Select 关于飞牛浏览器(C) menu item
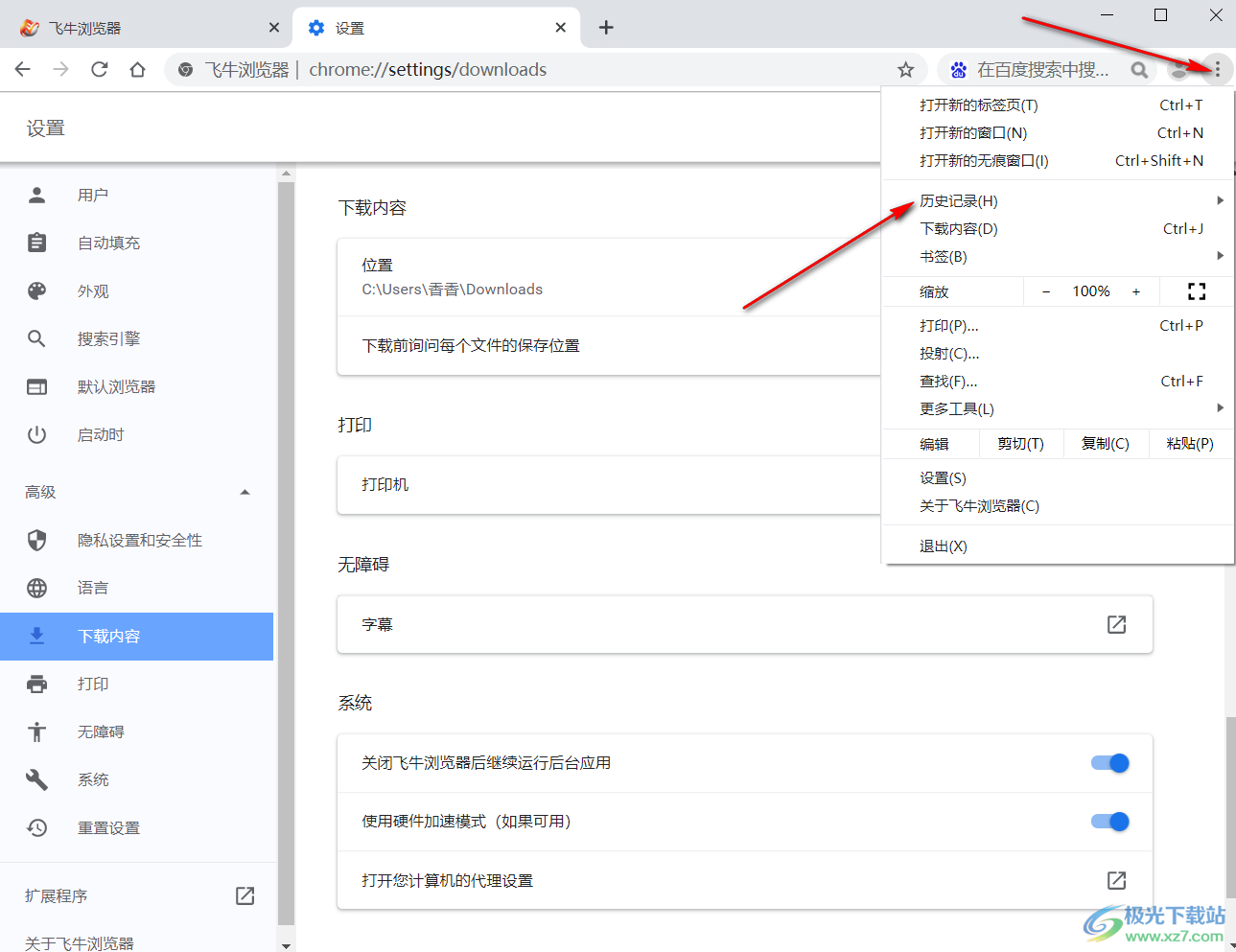The width and height of the screenshot is (1236, 952). [x=1059, y=506]
